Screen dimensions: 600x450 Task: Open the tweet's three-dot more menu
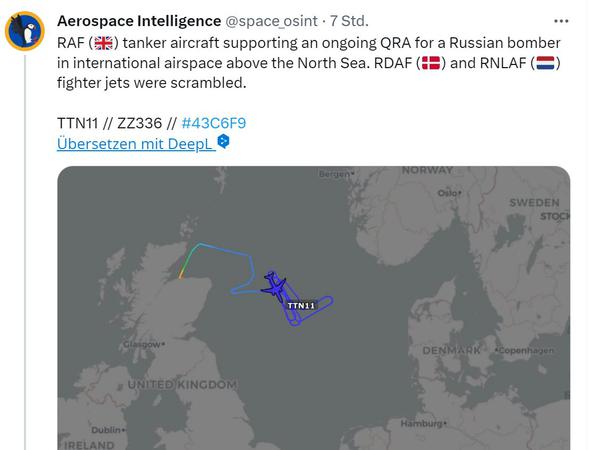coord(561,21)
